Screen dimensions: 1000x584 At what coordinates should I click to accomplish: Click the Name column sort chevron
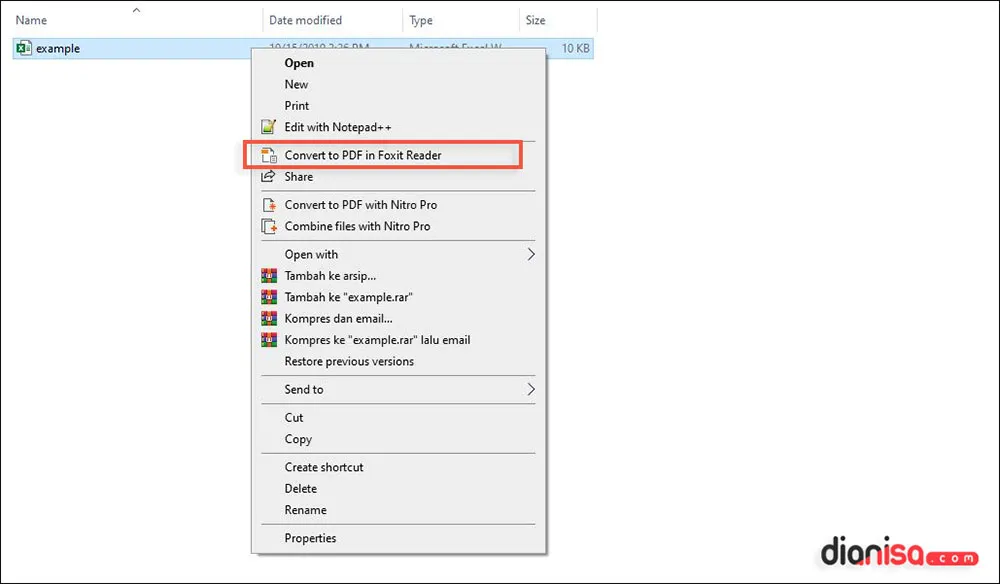click(x=136, y=10)
